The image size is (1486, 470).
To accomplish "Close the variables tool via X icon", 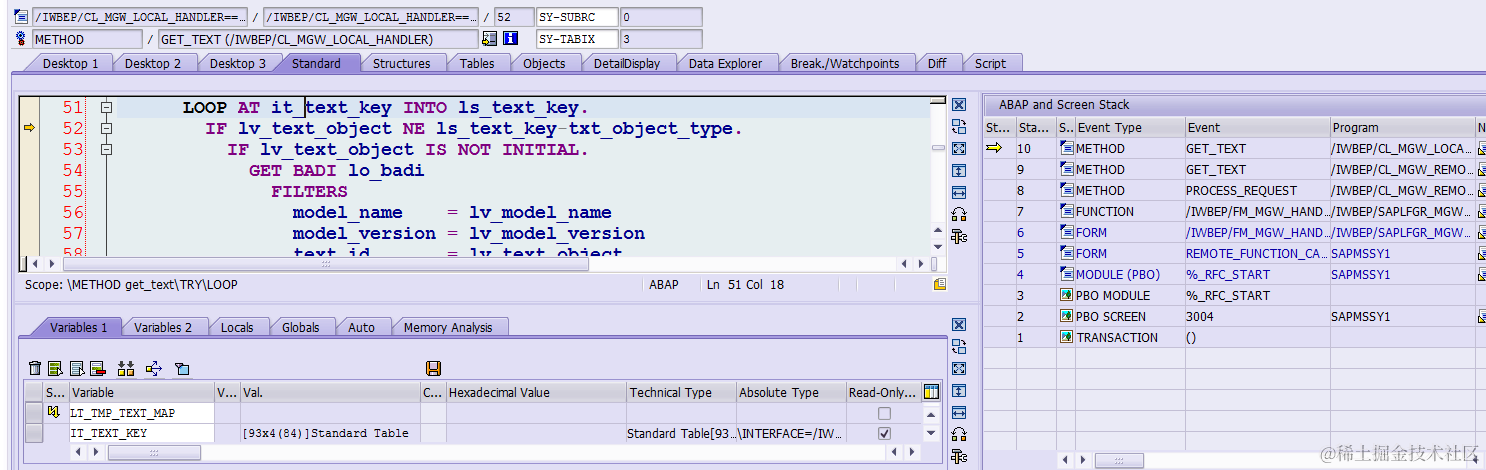I will (959, 325).
